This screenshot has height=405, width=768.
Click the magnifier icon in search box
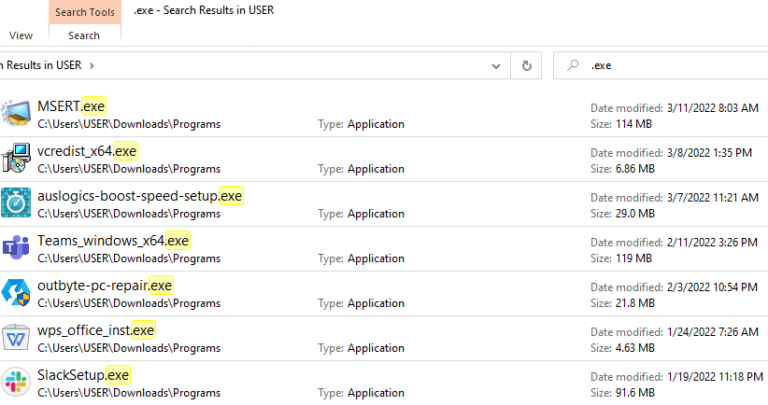point(573,66)
